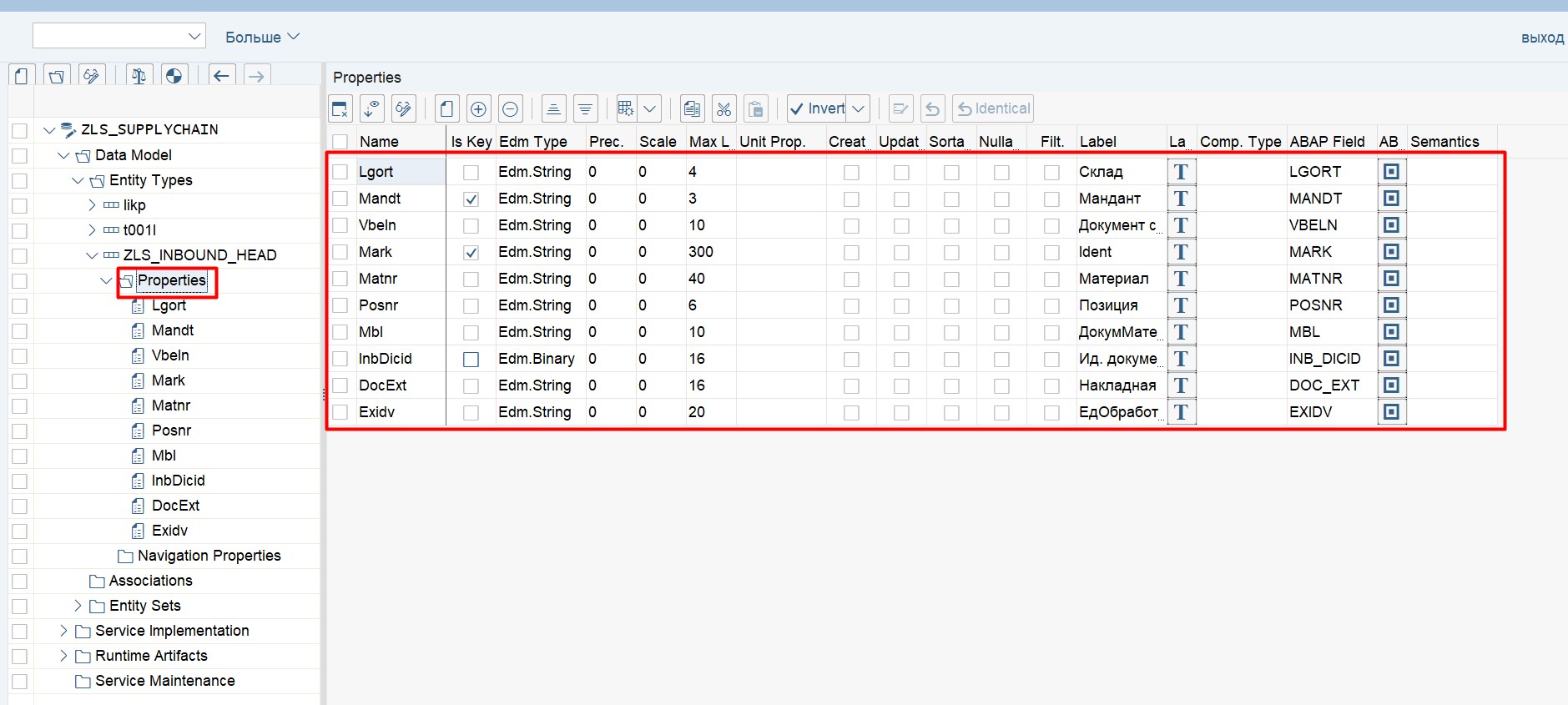Image resolution: width=1568 pixels, height=705 pixels.
Task: Go forward with the right arrow icon
Action: [x=256, y=76]
